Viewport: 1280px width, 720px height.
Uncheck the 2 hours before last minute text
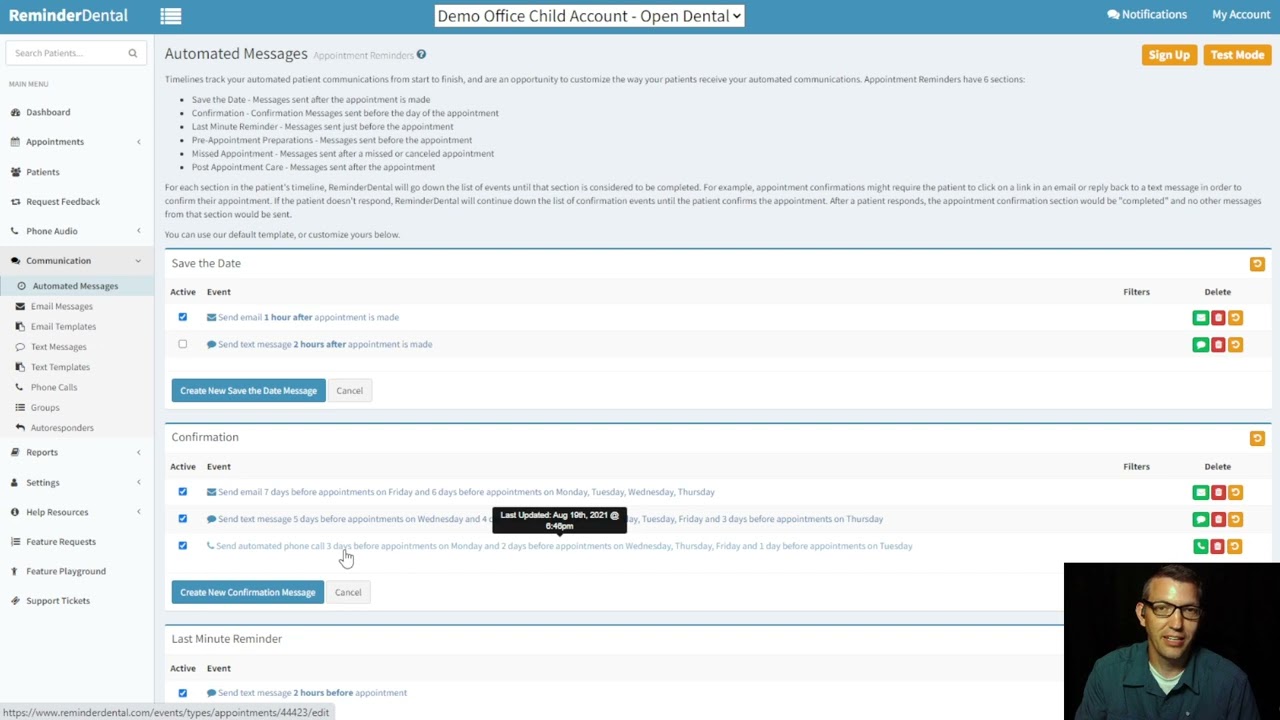(x=182, y=693)
